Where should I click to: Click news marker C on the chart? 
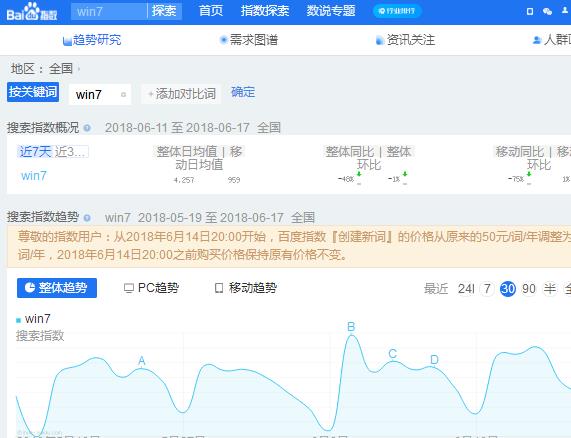[393, 354]
